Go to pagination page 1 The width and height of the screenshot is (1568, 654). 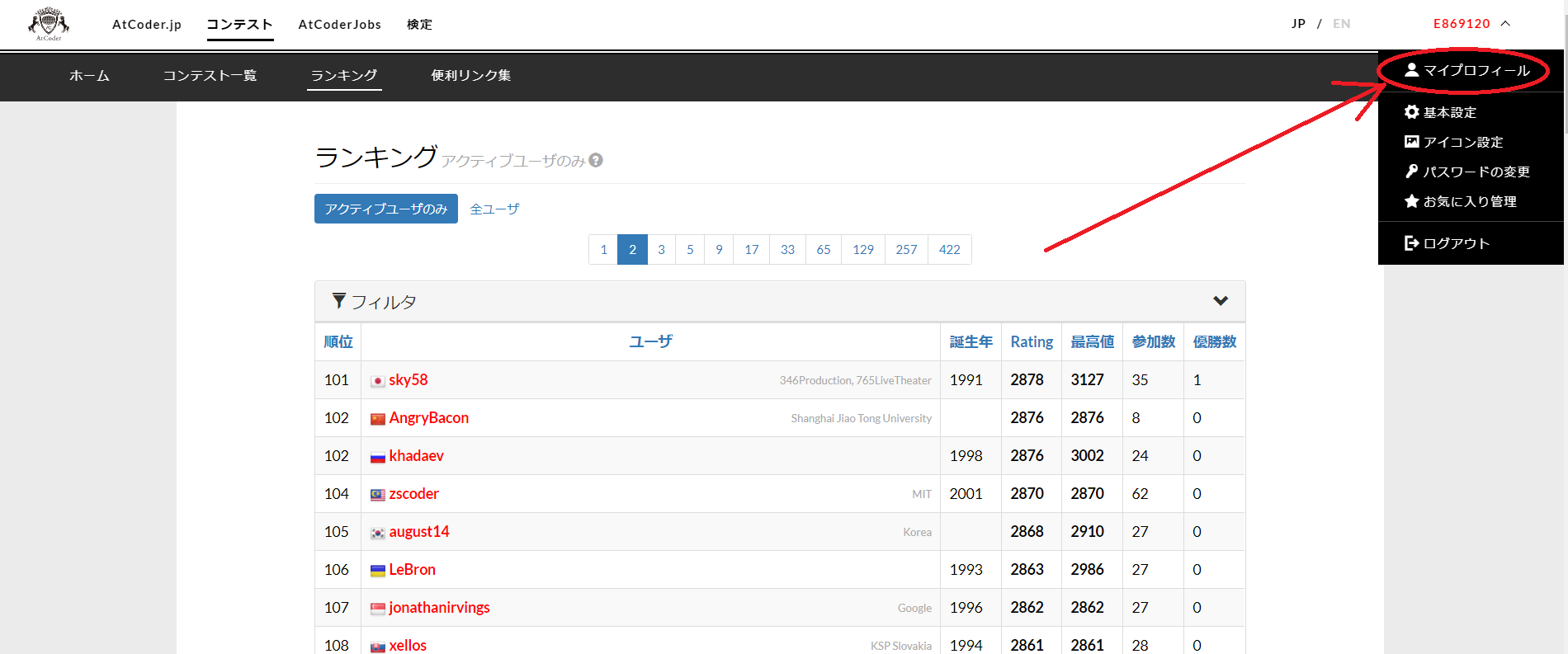click(x=603, y=249)
